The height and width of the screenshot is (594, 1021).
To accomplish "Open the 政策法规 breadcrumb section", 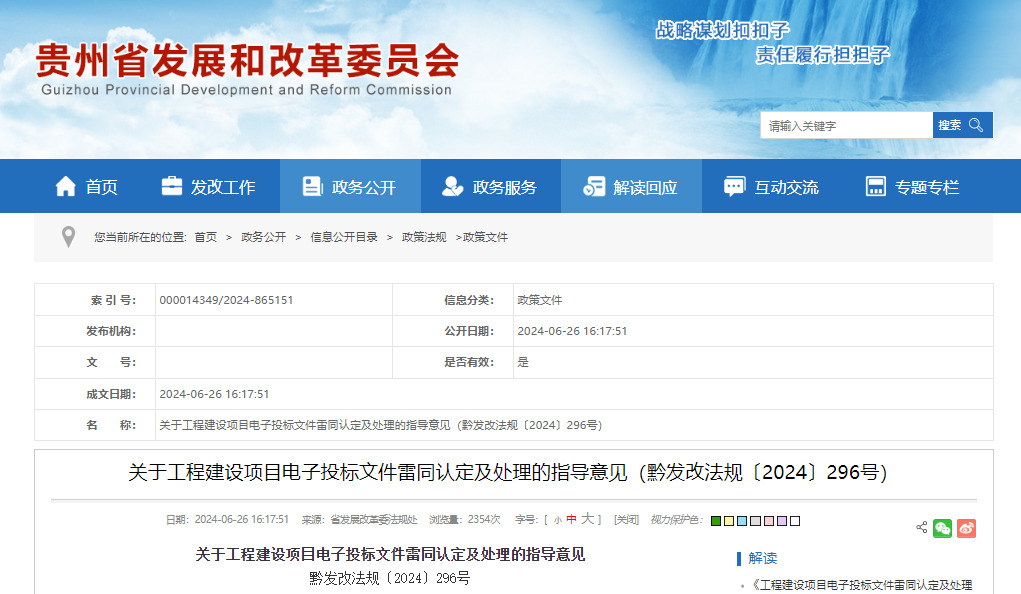I will [425, 237].
